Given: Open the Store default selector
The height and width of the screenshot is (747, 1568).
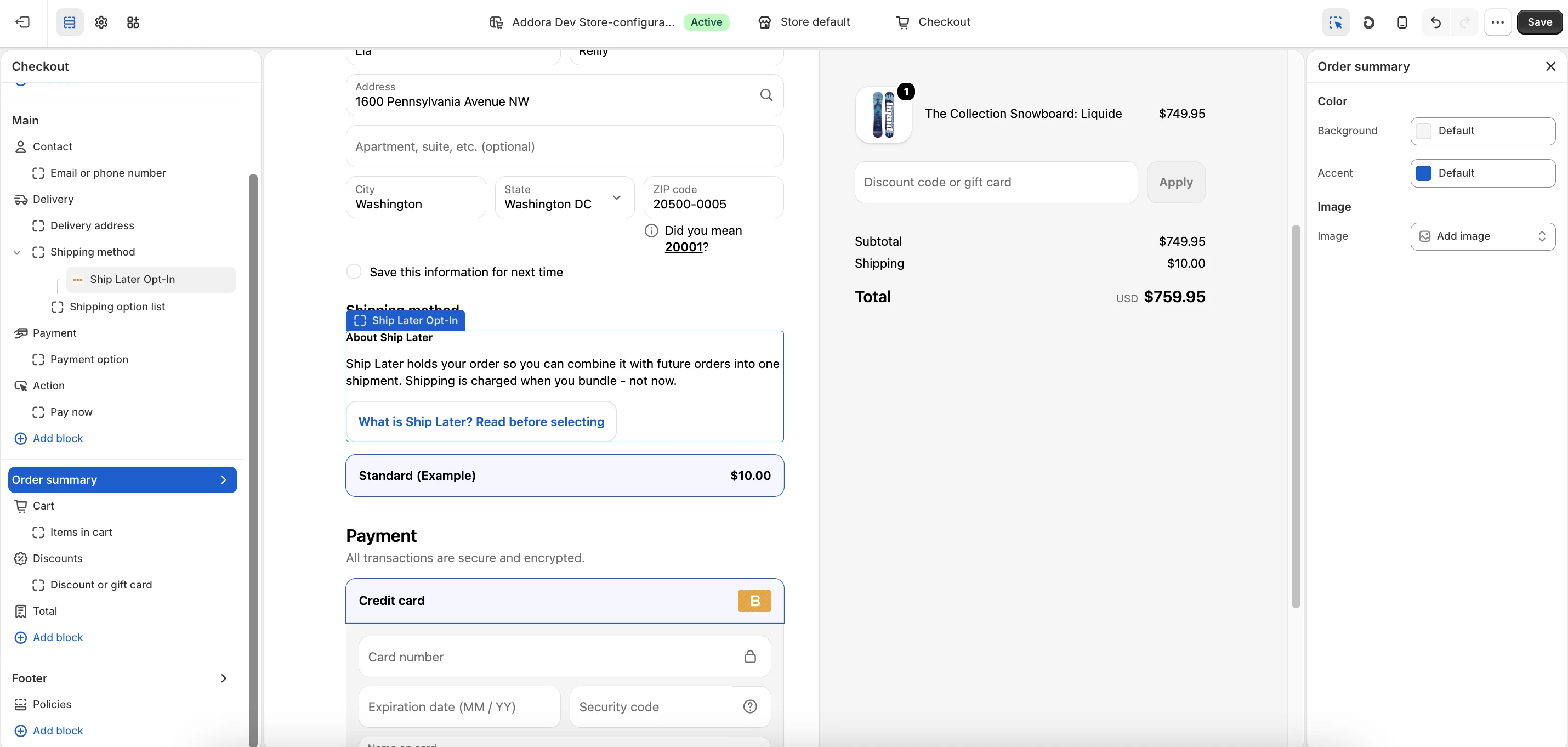Looking at the screenshot, I should (x=804, y=22).
